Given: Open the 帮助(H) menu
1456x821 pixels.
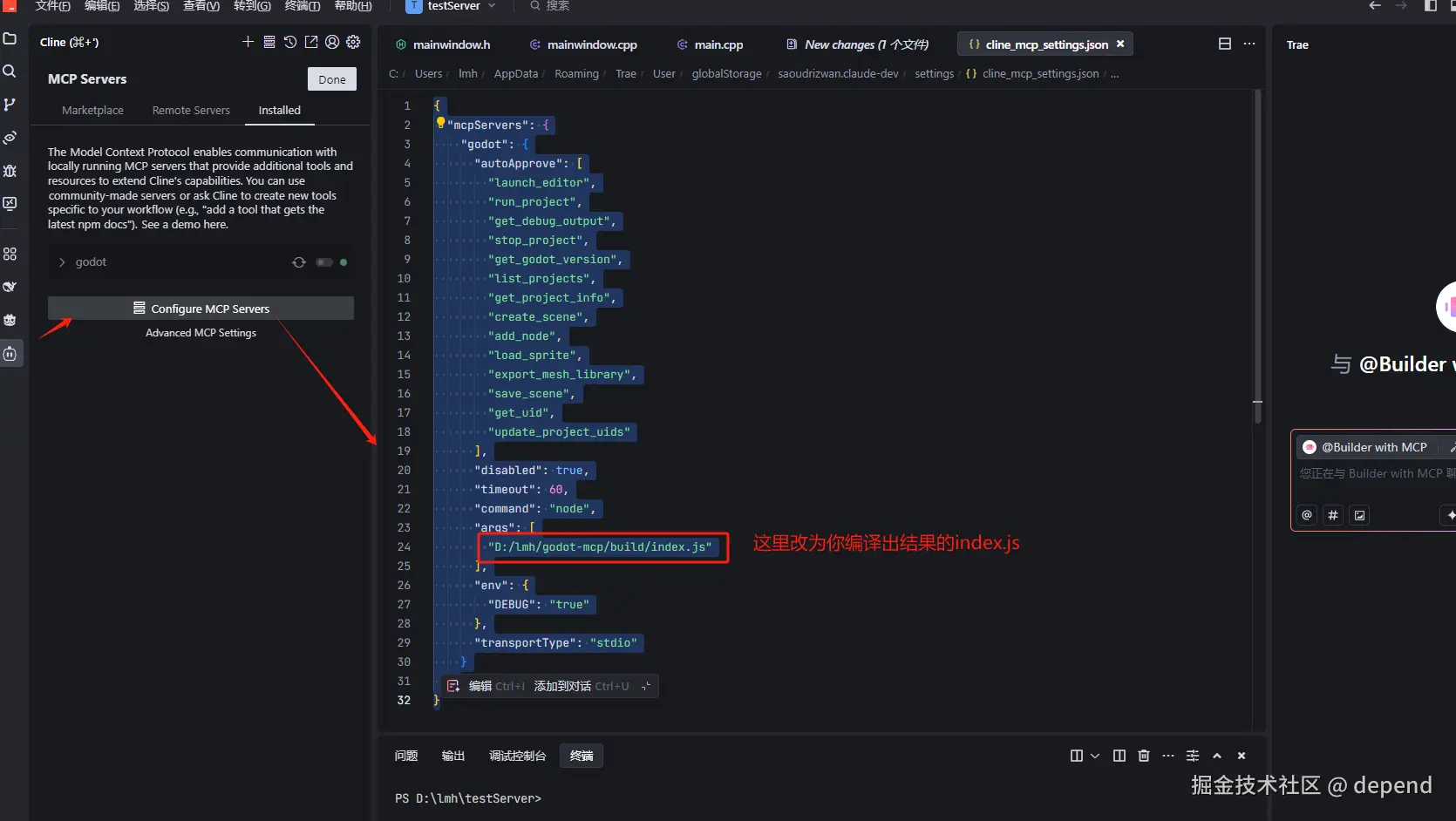Looking at the screenshot, I should point(353,6).
